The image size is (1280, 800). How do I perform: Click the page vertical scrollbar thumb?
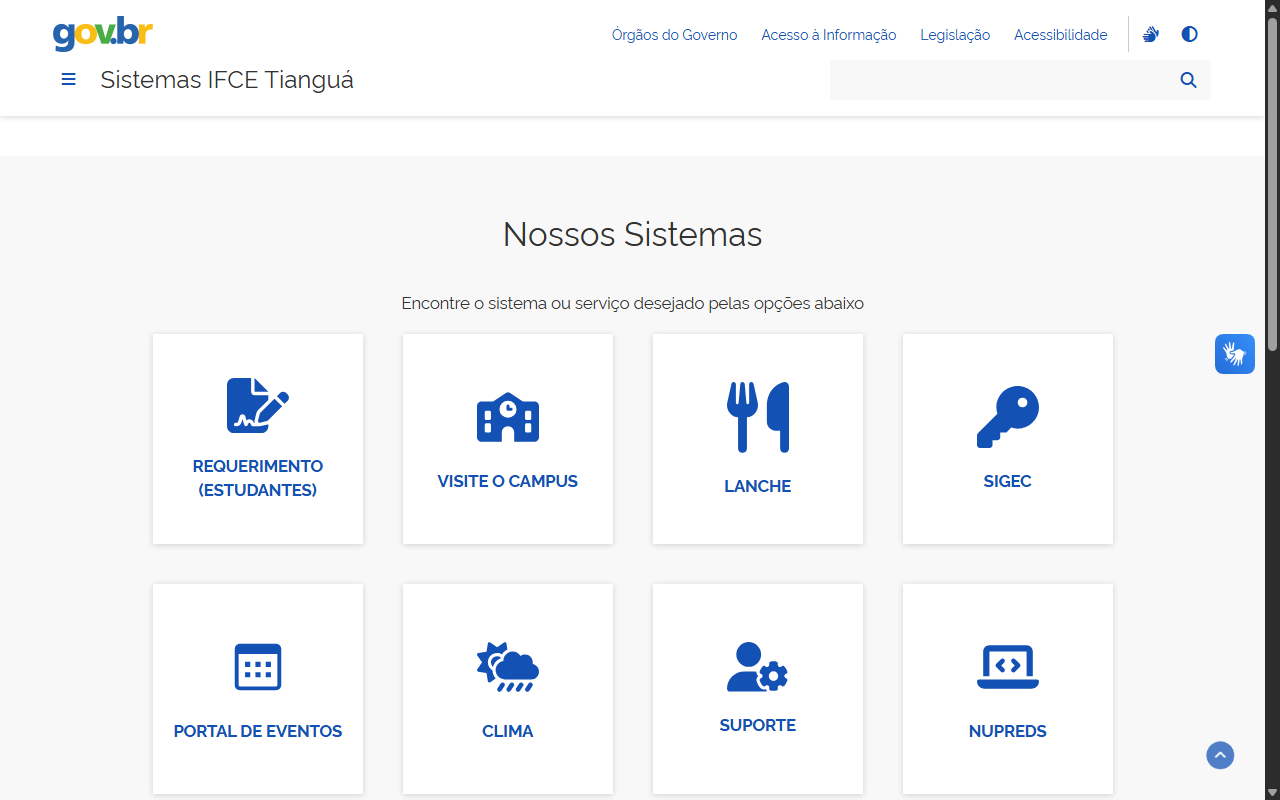1272,183
